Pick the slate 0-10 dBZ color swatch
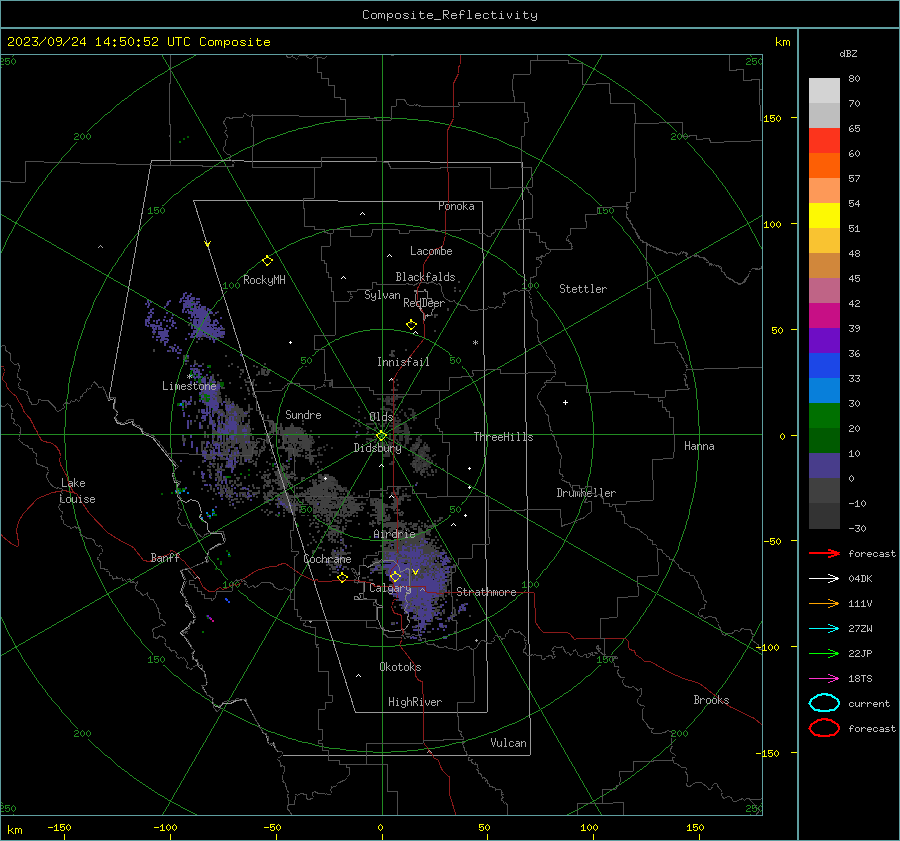 [824, 466]
